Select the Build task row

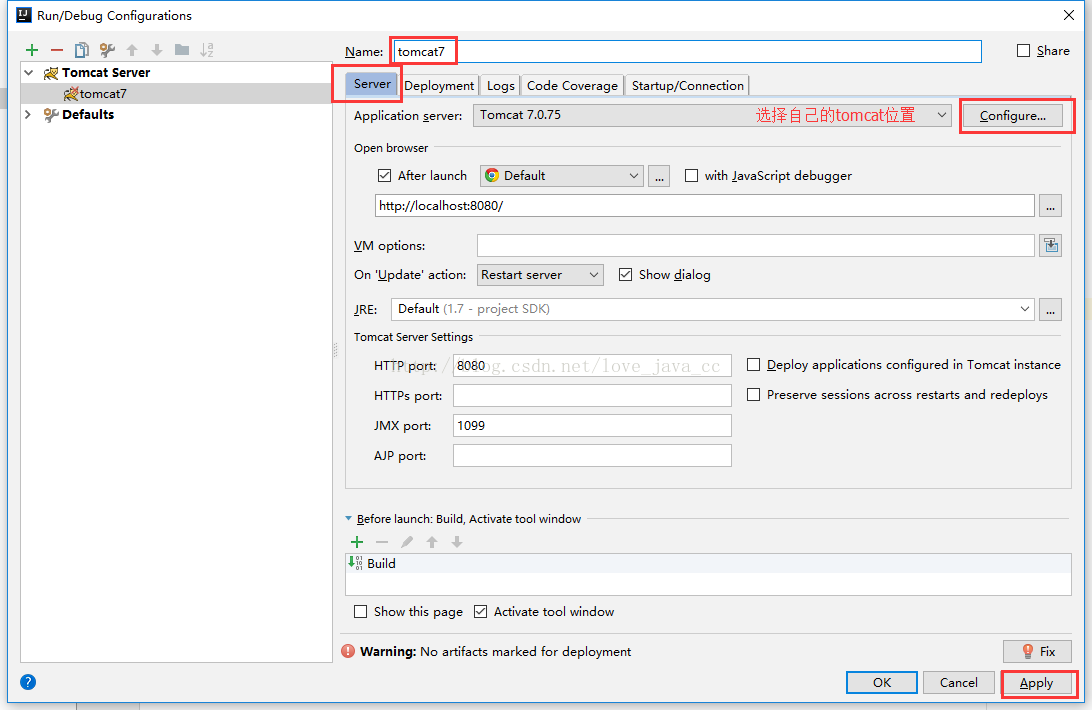click(708, 563)
